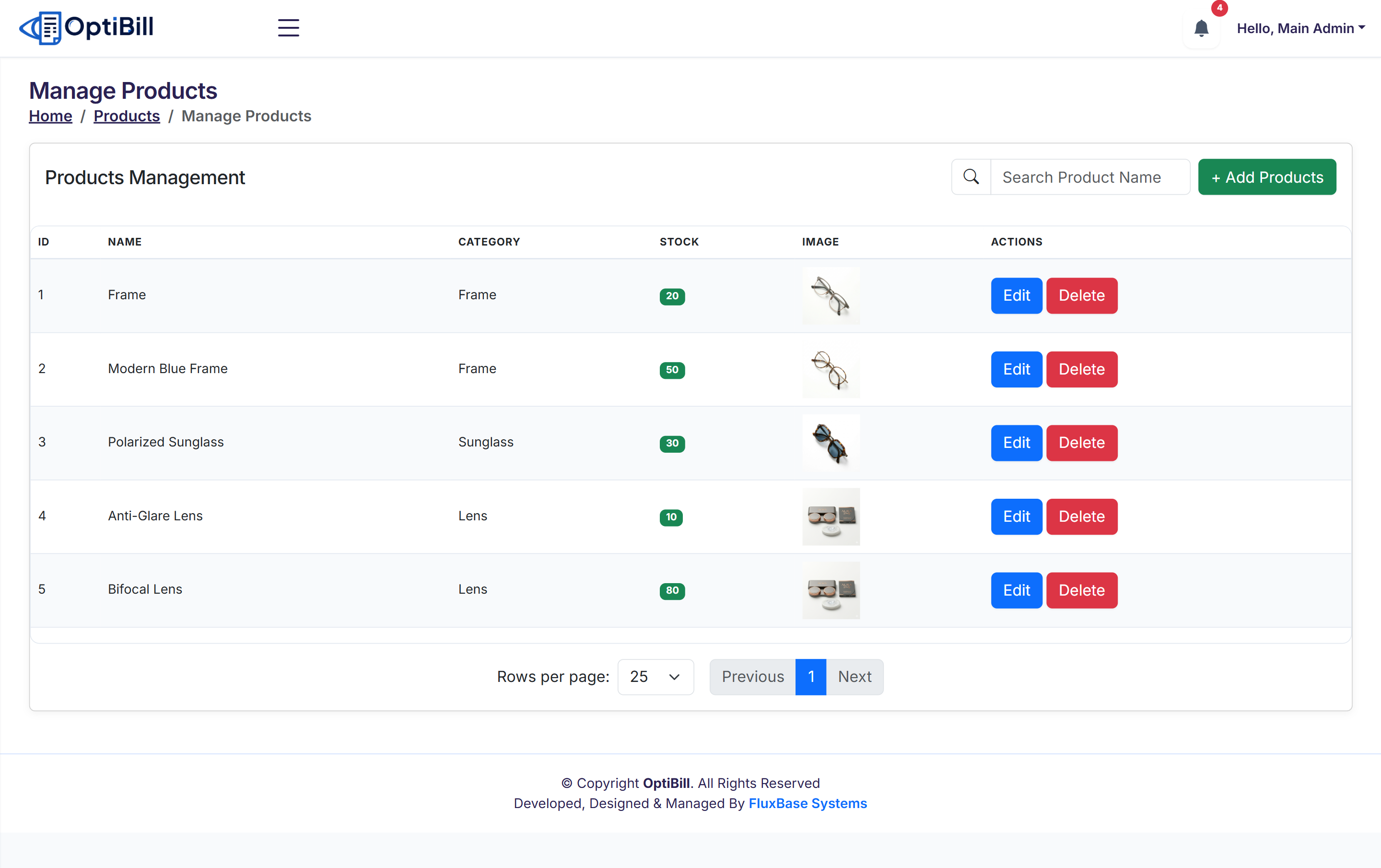Click the Polarized Sunglass name cell
This screenshot has width=1381, height=868.
[166, 442]
